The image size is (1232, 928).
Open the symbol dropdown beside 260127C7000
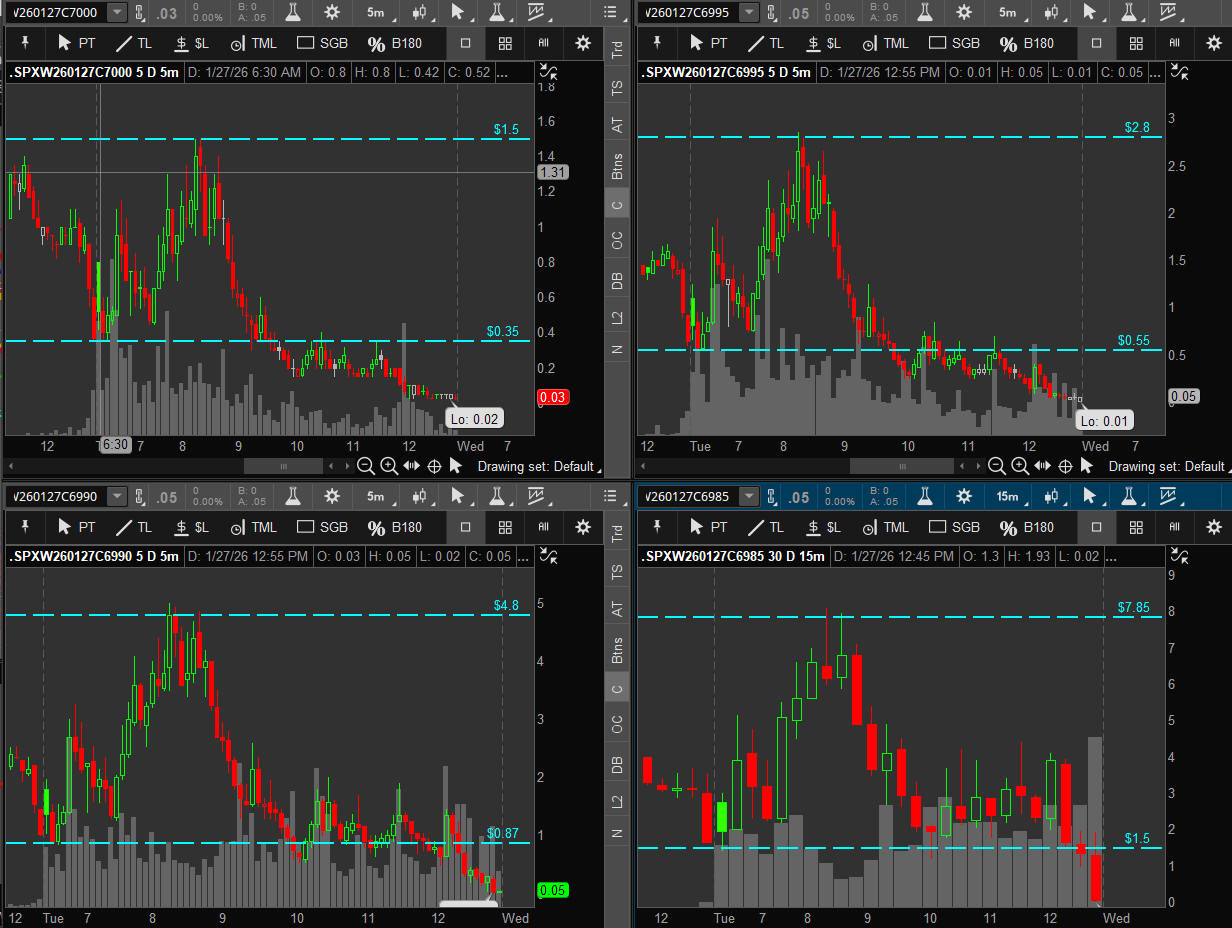pyautogui.click(x=117, y=13)
